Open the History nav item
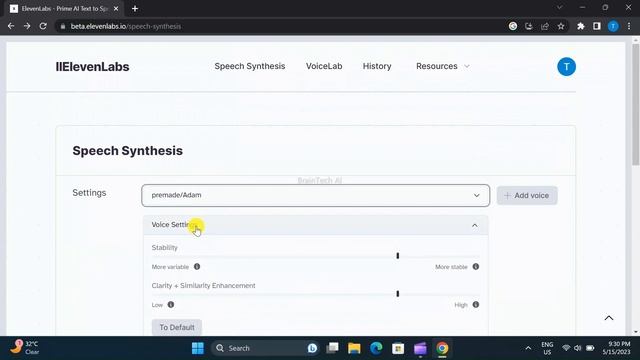The height and width of the screenshot is (360, 640). (377, 66)
